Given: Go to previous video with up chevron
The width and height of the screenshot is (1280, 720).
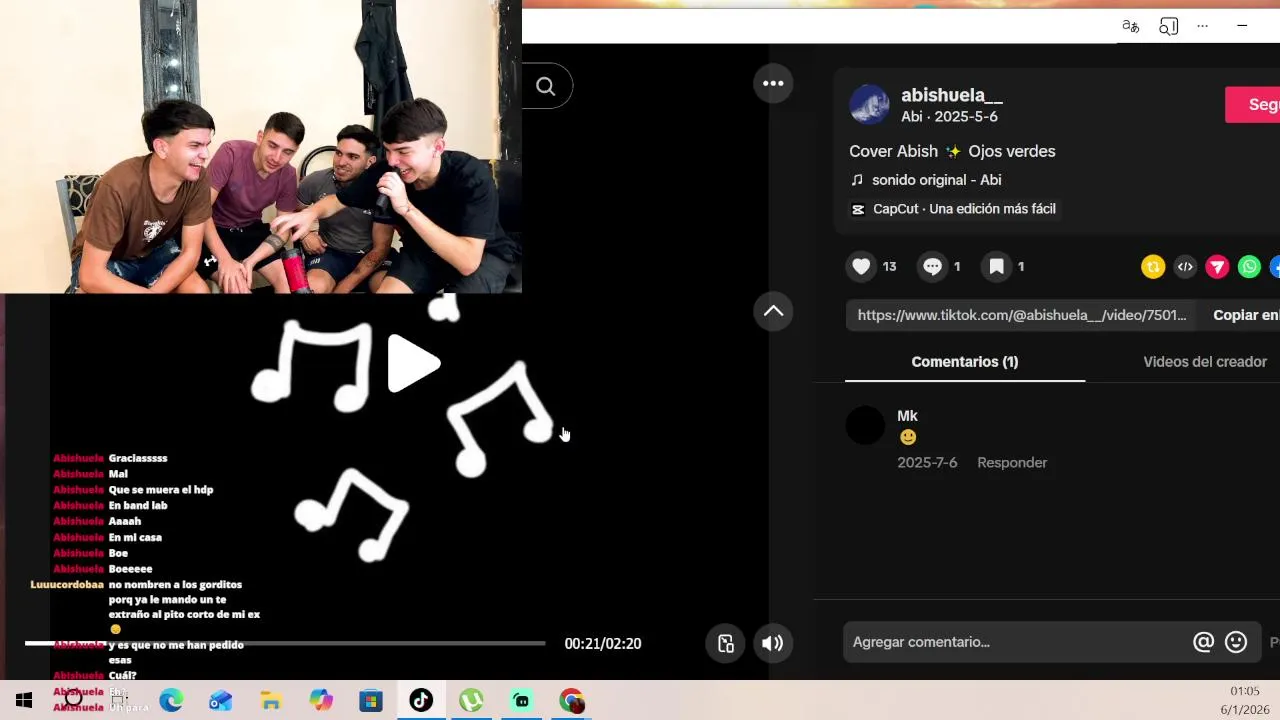Looking at the screenshot, I should pos(773,311).
